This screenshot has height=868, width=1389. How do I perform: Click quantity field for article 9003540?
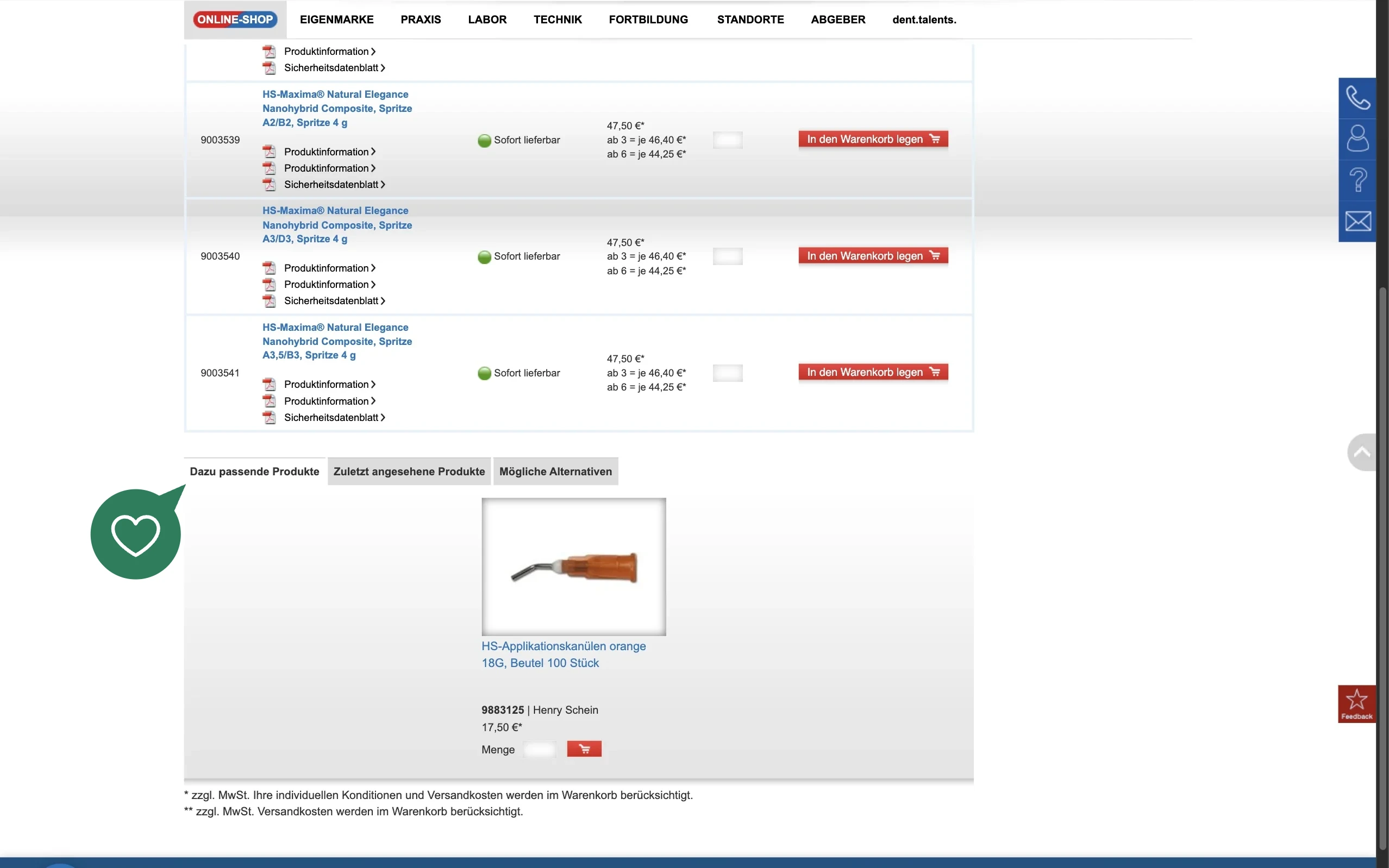(x=728, y=256)
